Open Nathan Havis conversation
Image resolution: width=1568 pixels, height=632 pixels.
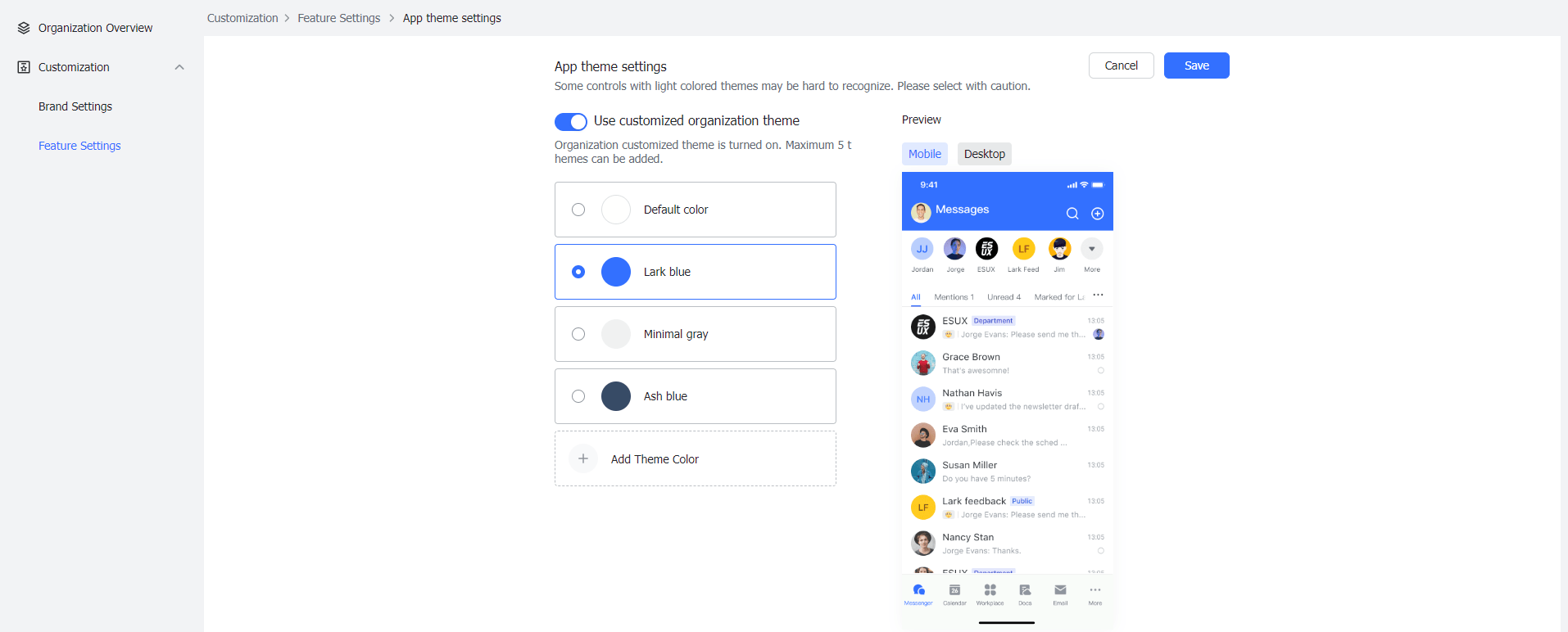[1008, 399]
